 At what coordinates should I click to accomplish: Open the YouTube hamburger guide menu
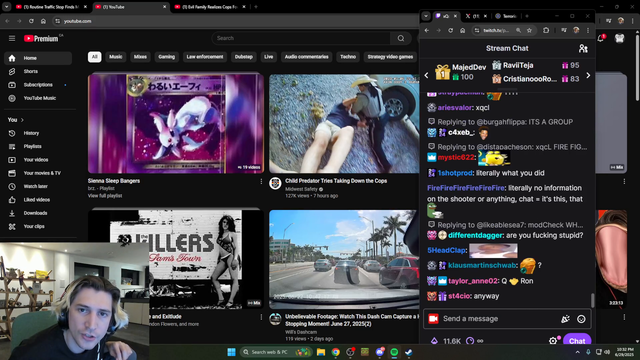[x=12, y=38]
